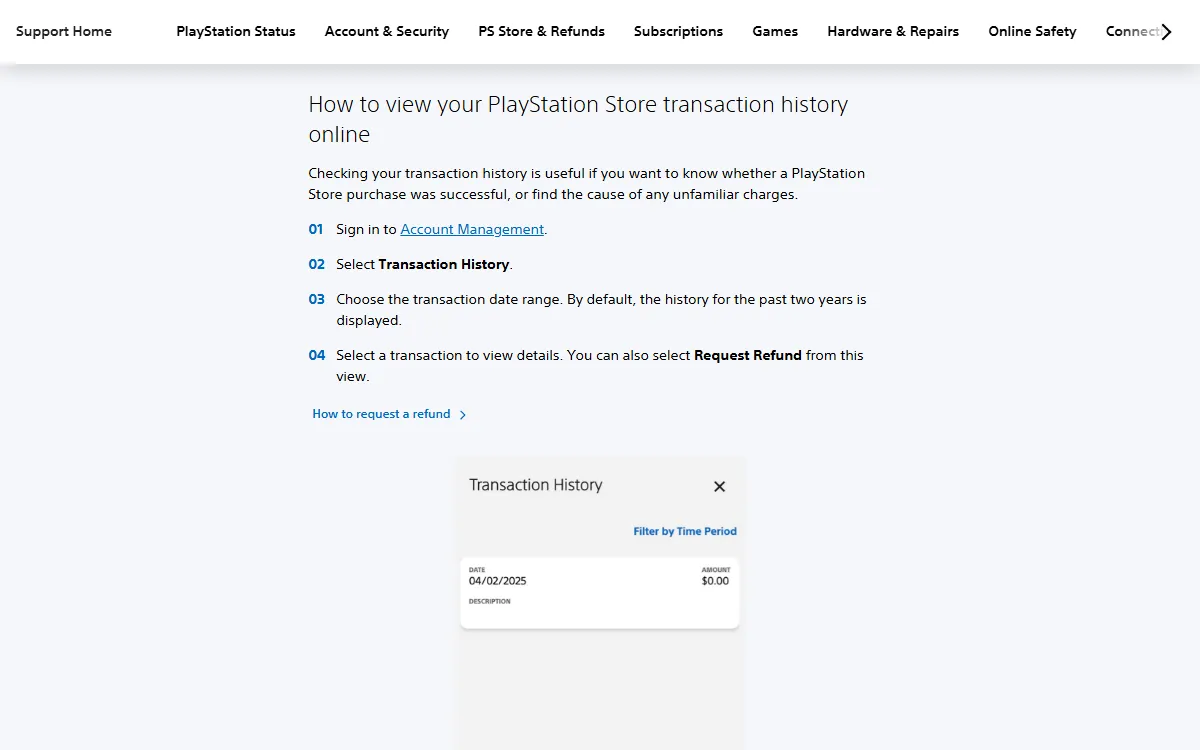
Task: Click the Transaction History screenshot image
Action: (601, 603)
